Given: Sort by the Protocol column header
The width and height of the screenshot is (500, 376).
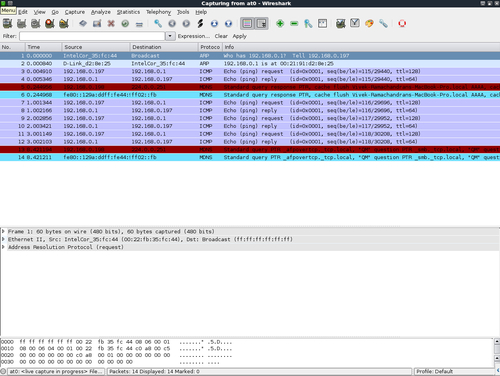Looking at the screenshot, I should pyautogui.click(x=210, y=47).
